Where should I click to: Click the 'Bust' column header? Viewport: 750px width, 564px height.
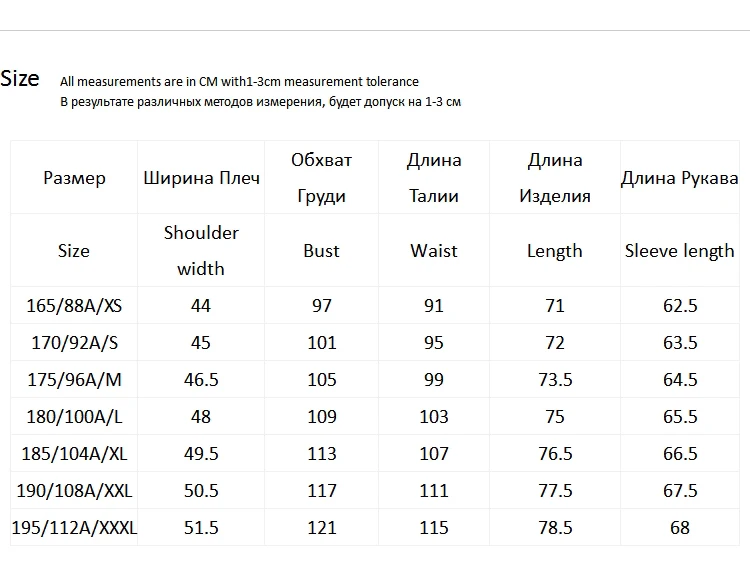click(x=321, y=251)
